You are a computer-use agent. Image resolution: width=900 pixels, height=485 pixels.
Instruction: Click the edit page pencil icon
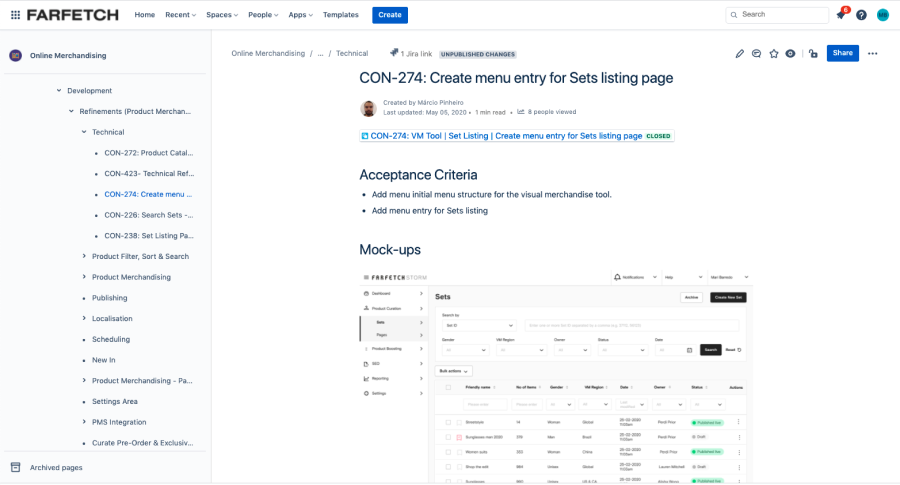click(740, 54)
